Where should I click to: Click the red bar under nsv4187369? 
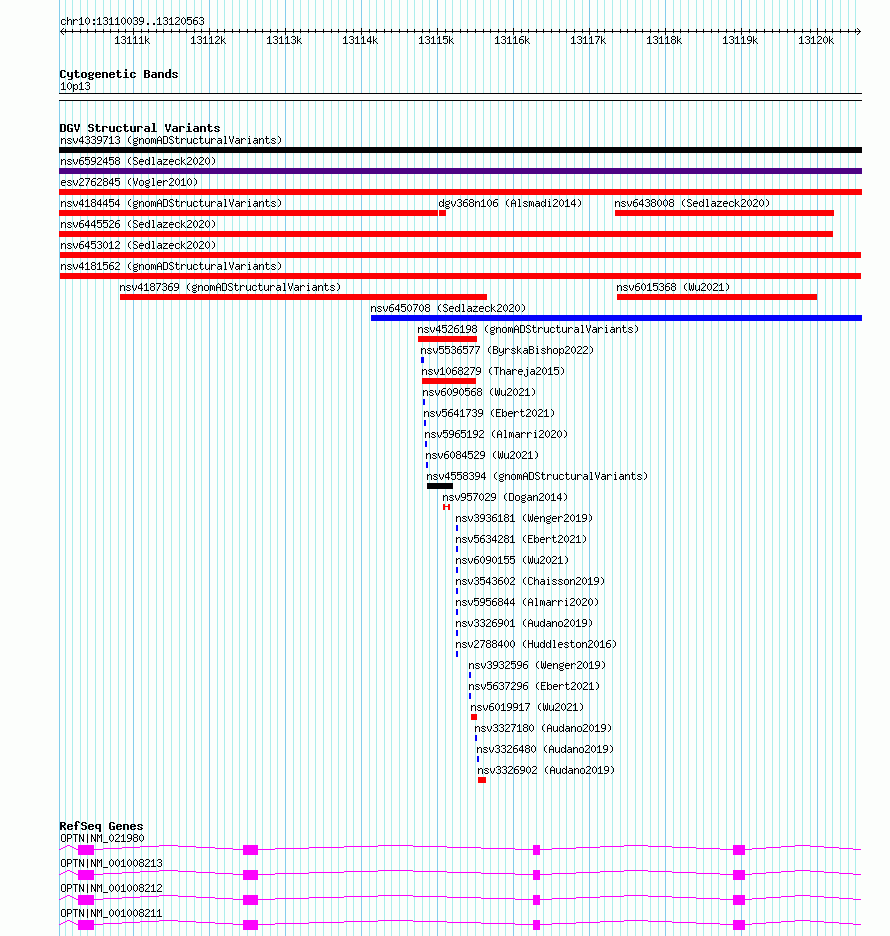pos(303,297)
